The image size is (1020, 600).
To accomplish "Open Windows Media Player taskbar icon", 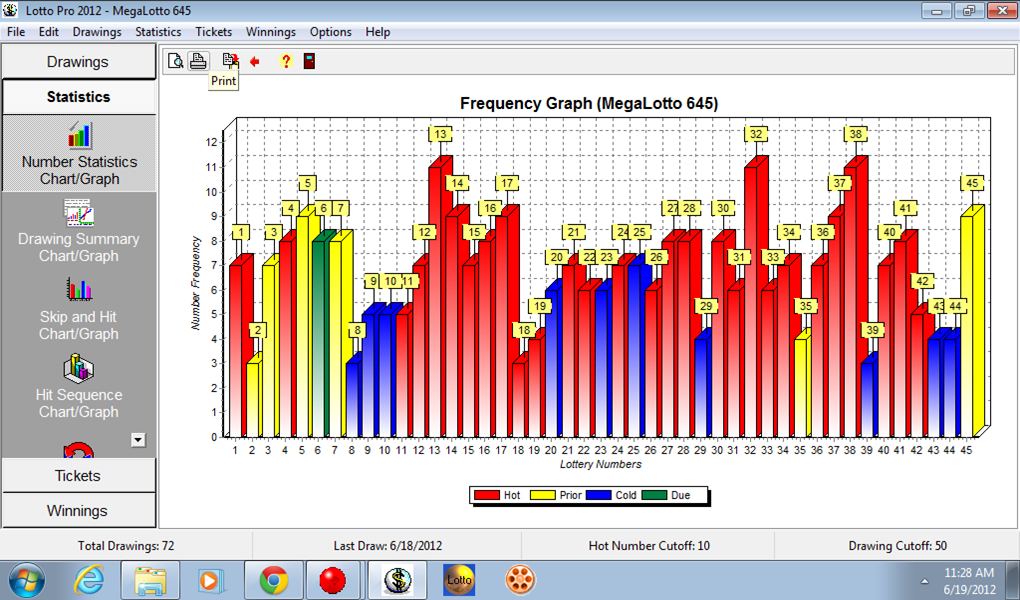I will click(211, 580).
